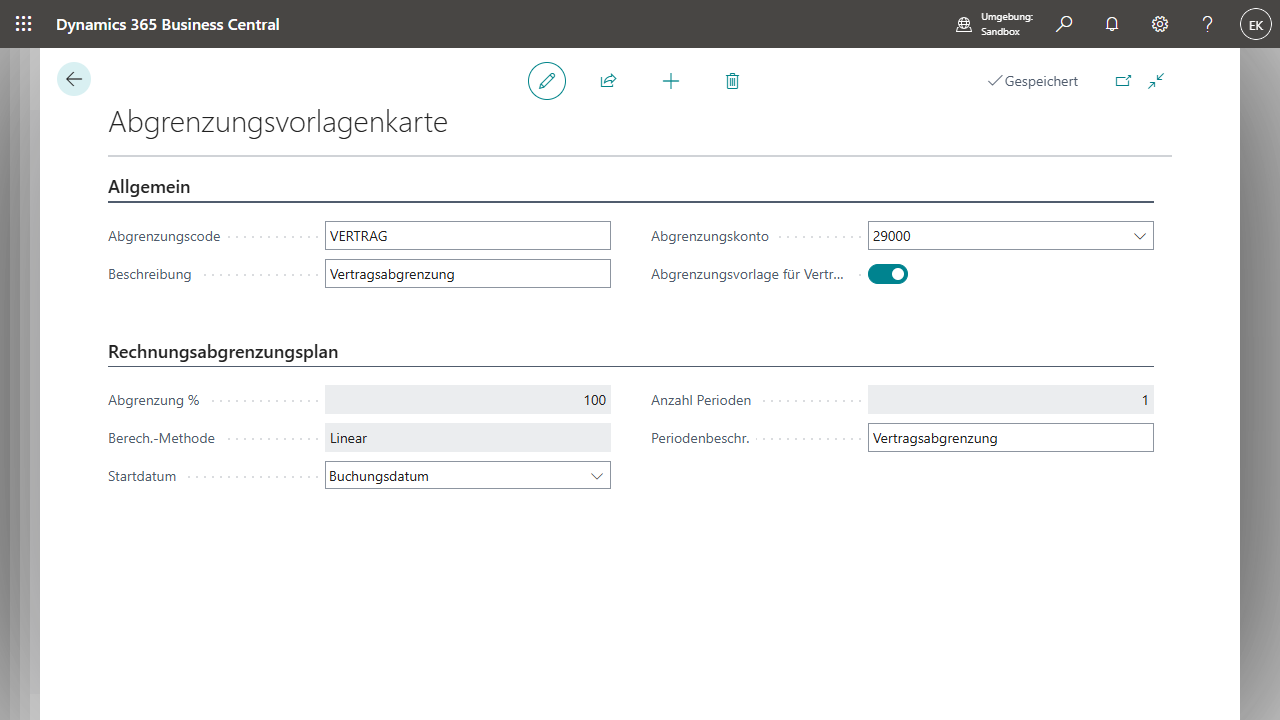Expand the Abgrenzungskonto dropdown
The height and width of the screenshot is (720, 1280).
point(1139,237)
